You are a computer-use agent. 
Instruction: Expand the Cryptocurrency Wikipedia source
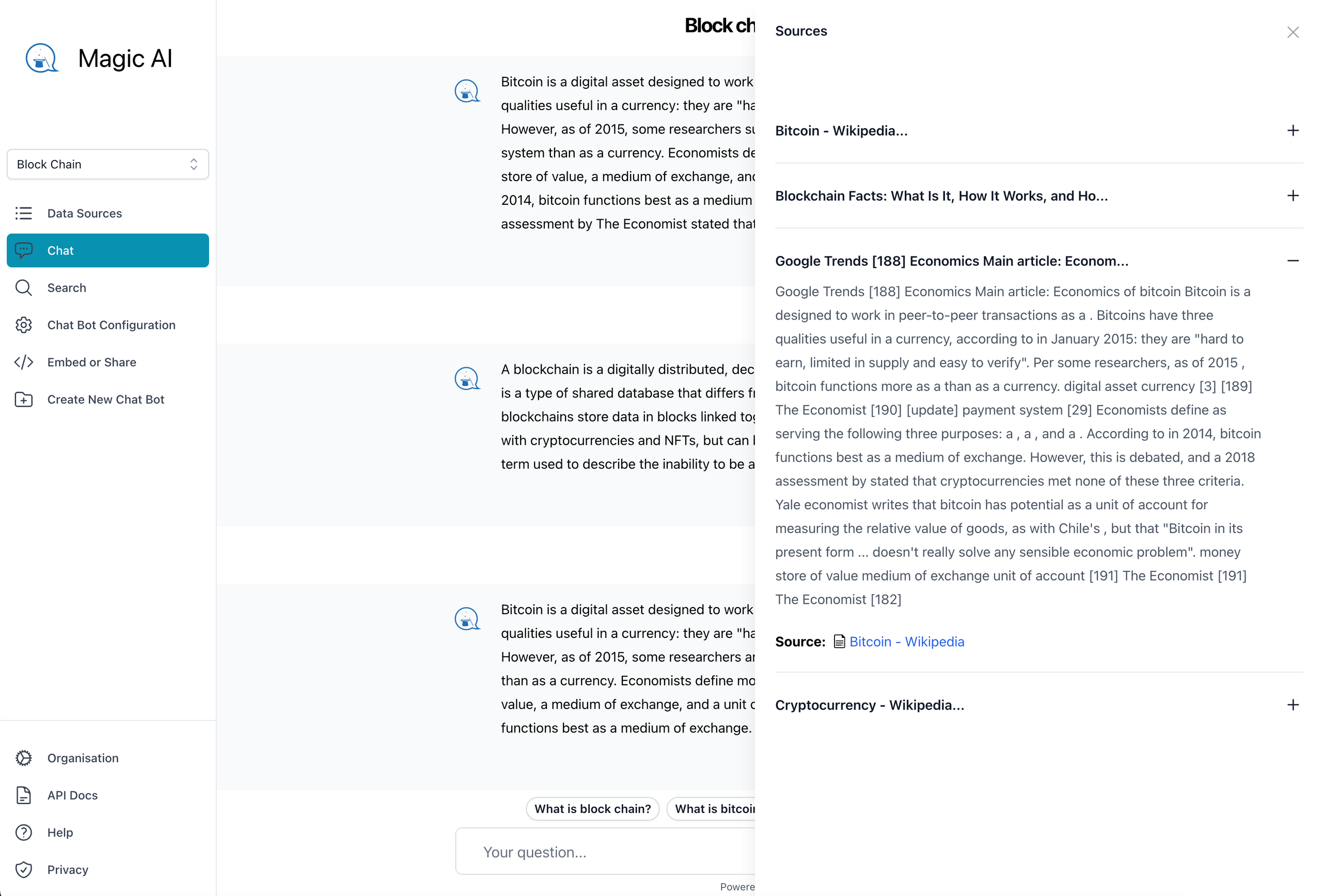coord(1292,705)
